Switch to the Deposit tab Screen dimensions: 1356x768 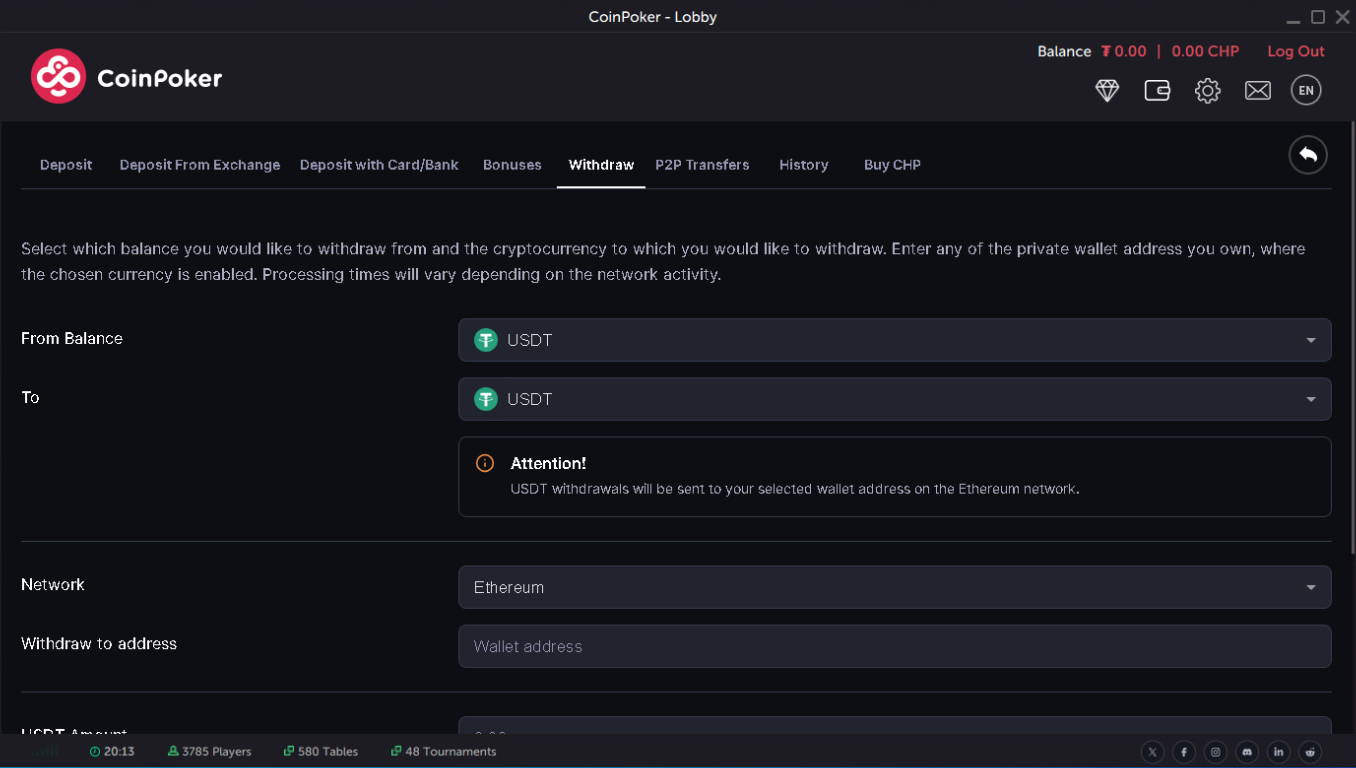coord(66,165)
